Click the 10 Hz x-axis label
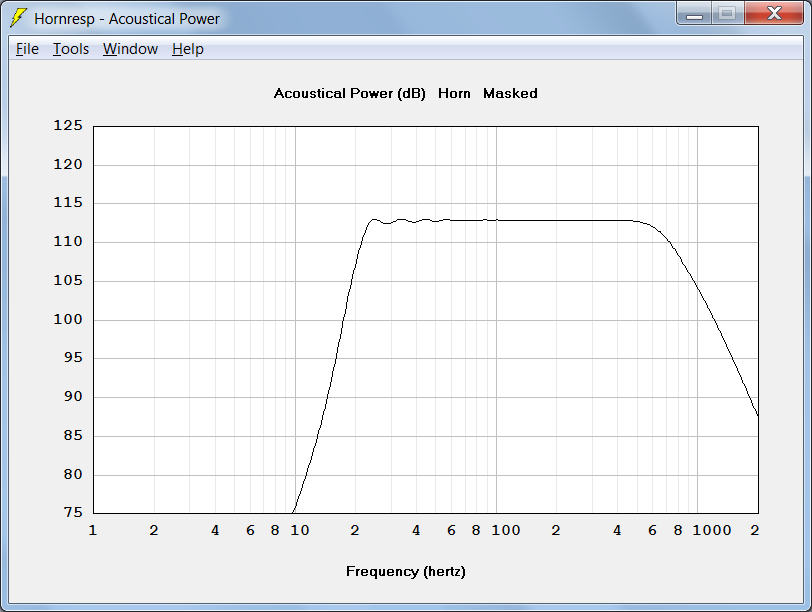This screenshot has height=612, width=812. point(299,530)
